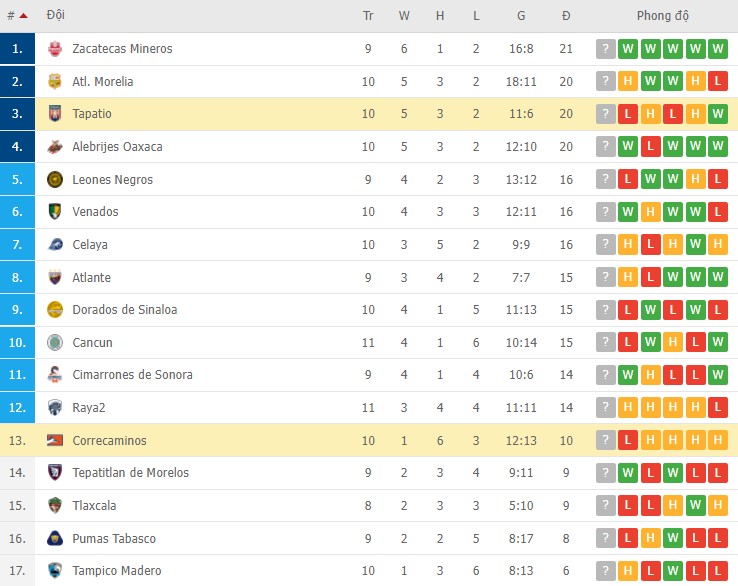Open the Correcaminos team page link
Image resolution: width=738 pixels, height=586 pixels.
[109, 441]
